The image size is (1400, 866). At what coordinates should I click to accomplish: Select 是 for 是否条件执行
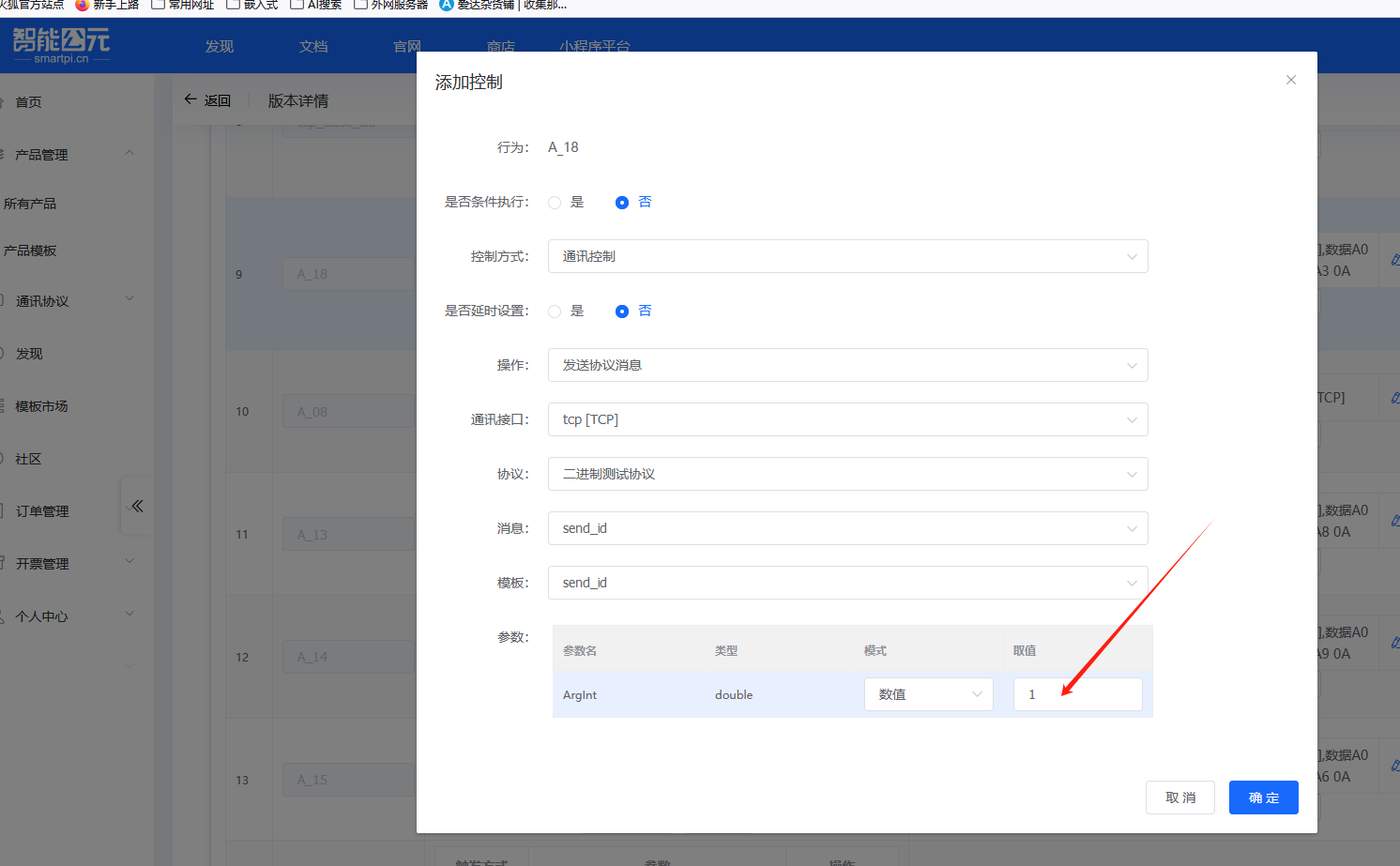(555, 203)
